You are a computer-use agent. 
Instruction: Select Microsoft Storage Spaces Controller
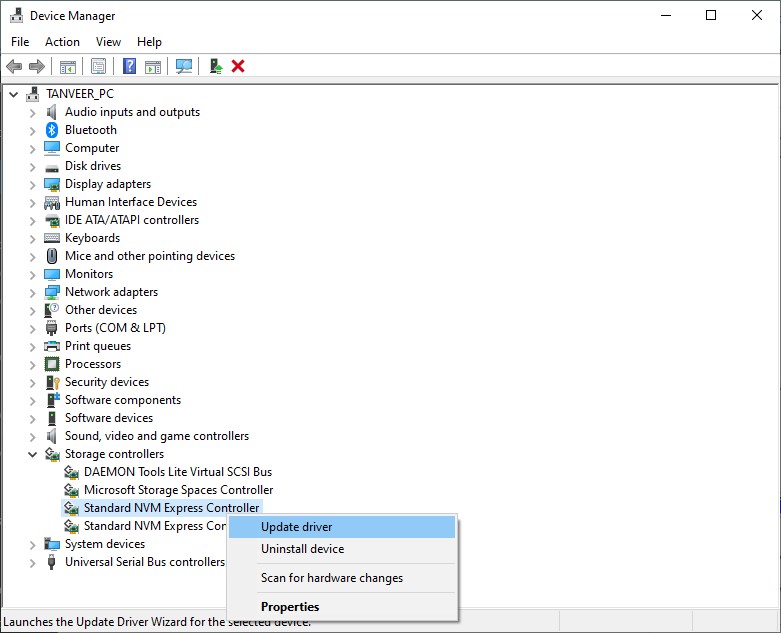pos(178,490)
